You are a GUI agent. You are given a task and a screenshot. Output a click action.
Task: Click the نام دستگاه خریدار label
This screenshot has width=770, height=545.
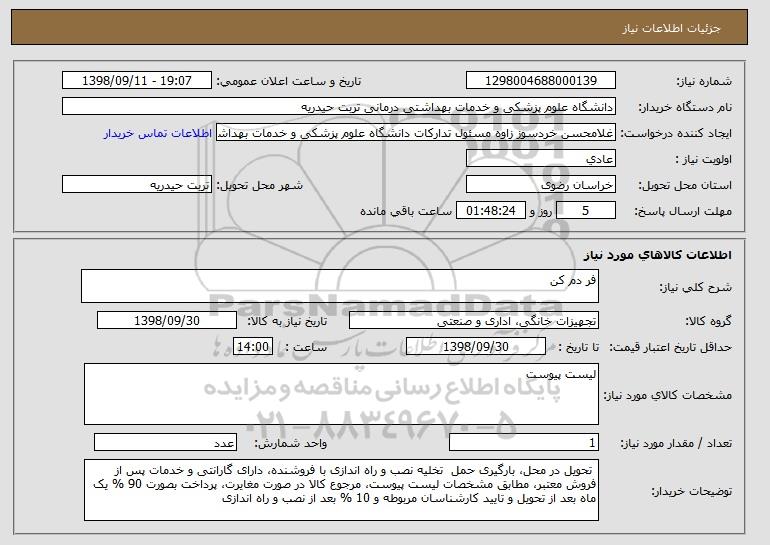point(685,107)
